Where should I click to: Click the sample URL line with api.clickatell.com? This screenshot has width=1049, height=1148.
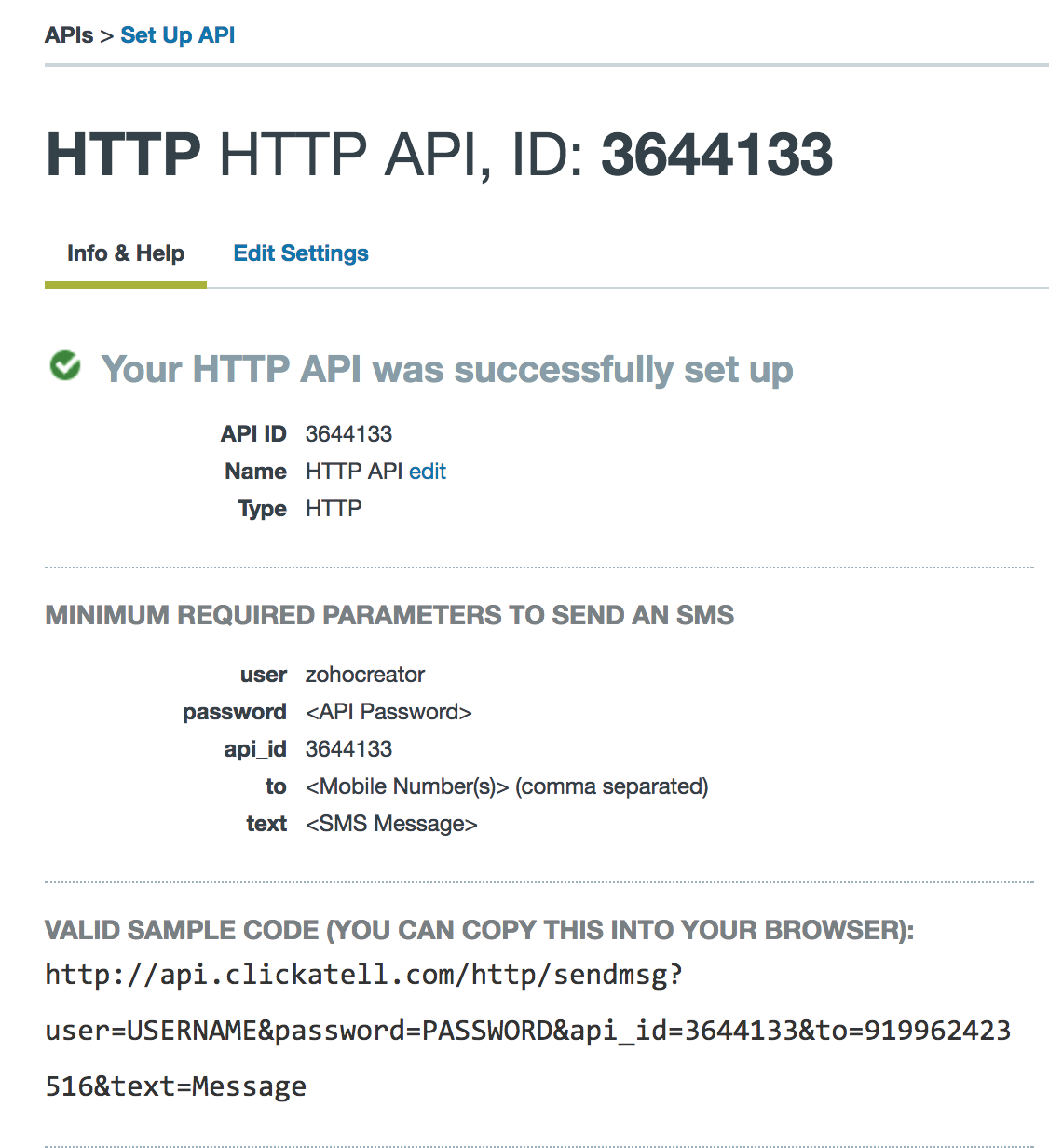[x=363, y=975]
